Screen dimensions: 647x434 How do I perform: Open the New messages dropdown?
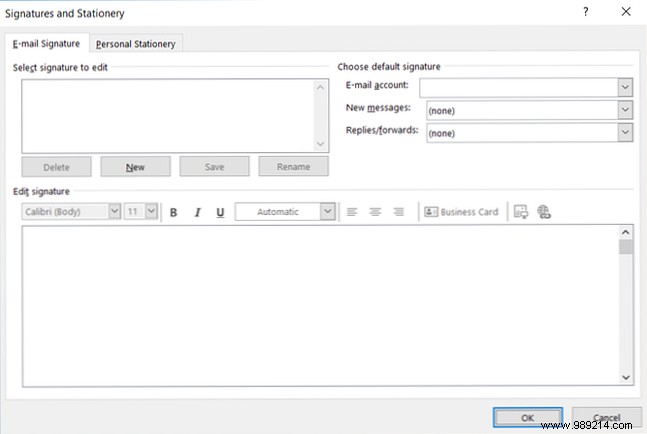pos(625,110)
